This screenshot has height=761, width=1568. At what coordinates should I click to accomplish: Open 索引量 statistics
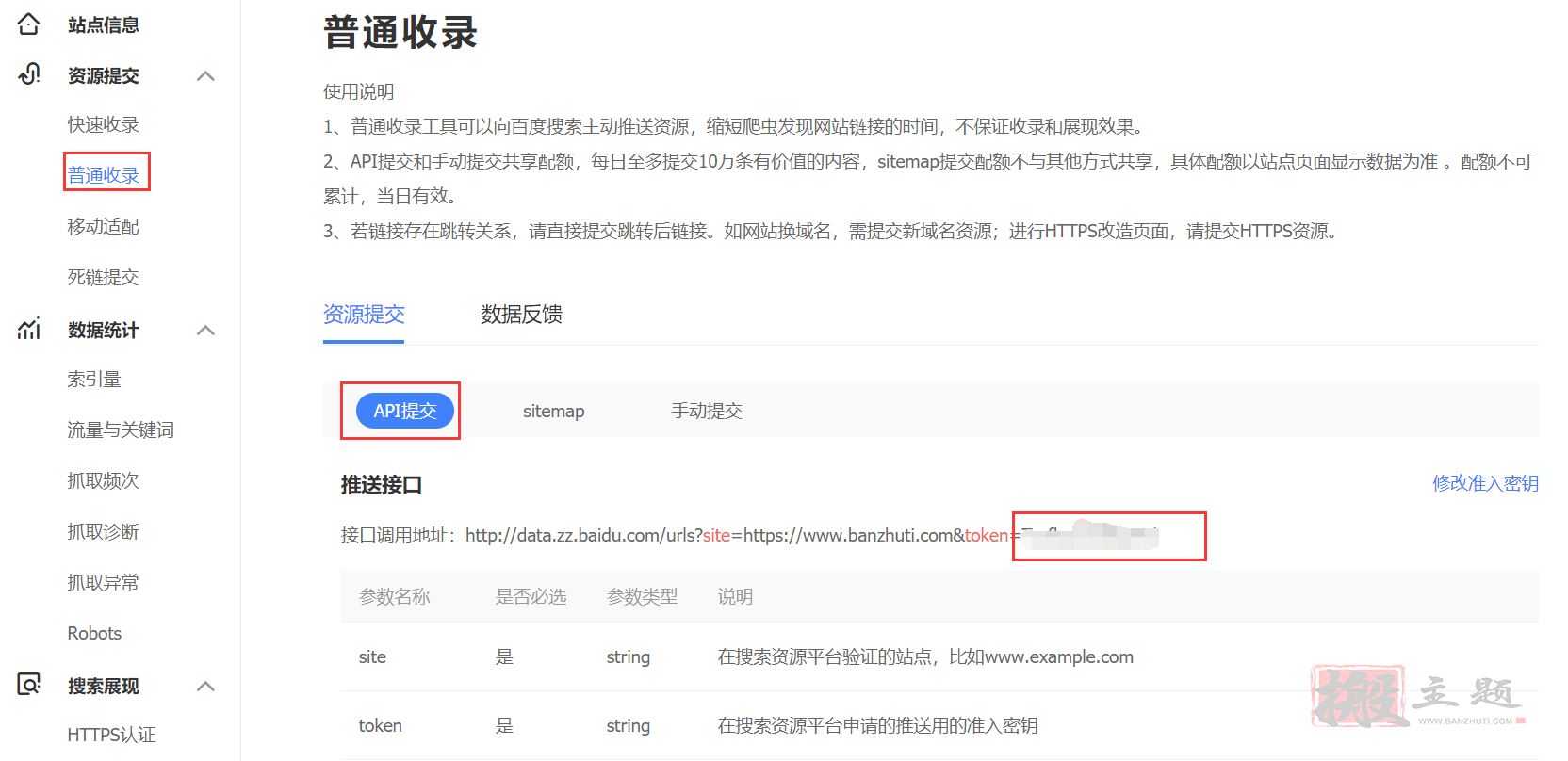click(x=94, y=379)
